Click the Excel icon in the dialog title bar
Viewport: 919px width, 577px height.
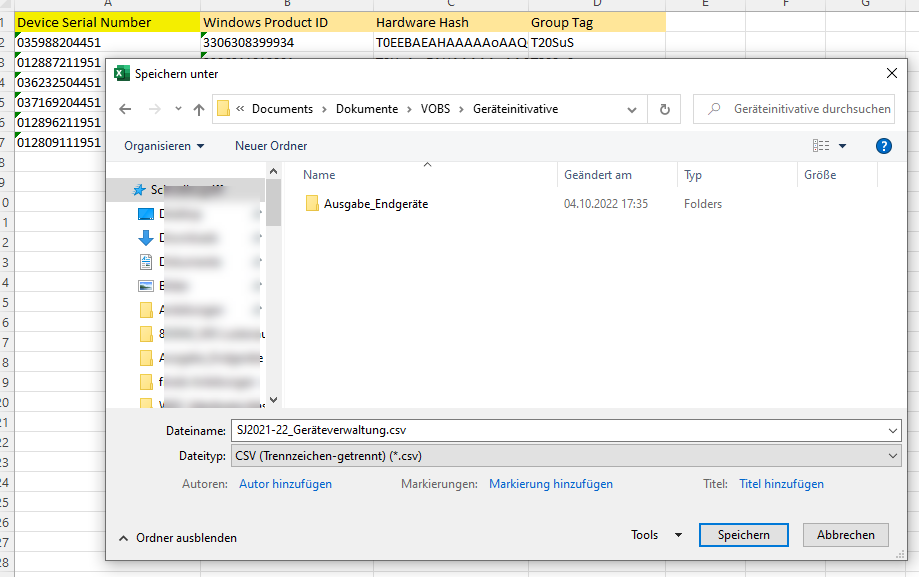[122, 72]
